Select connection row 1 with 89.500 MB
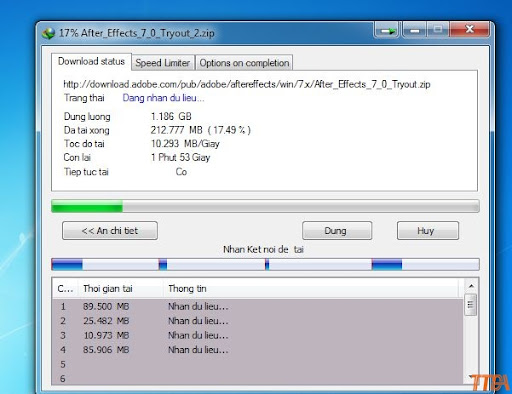This screenshot has height=394, width=512. click(258, 306)
